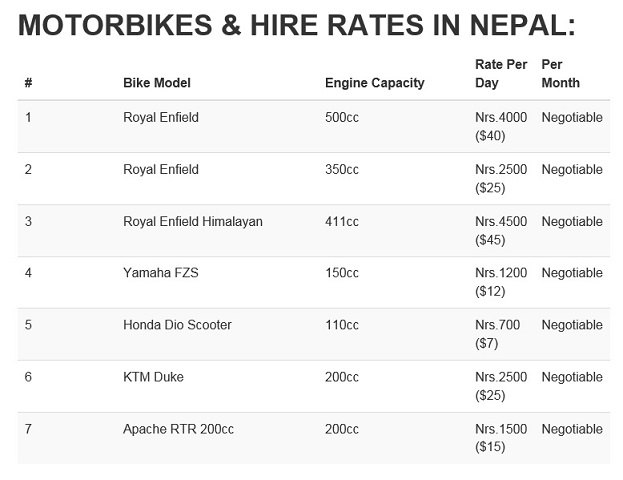Select the KTM Duke bike model
The image size is (623, 480).
(x=153, y=377)
